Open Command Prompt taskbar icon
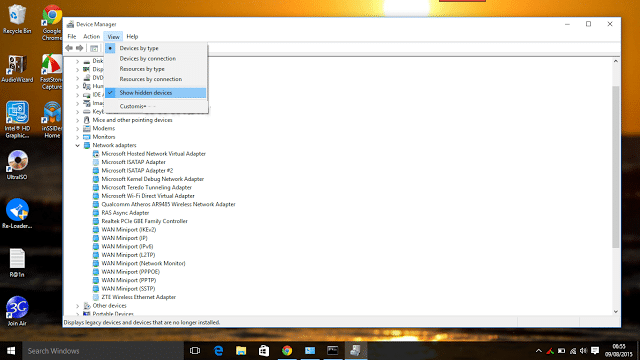 (333, 351)
